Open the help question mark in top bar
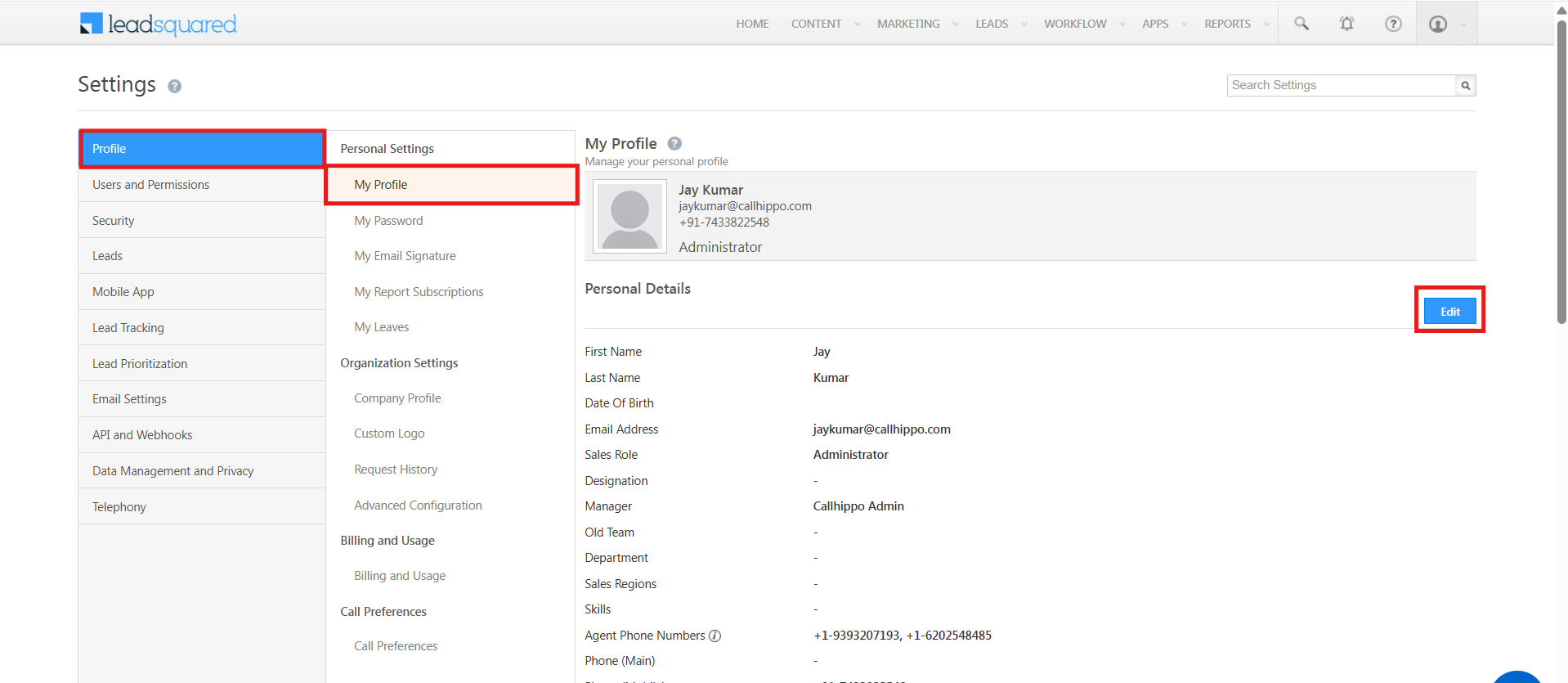This screenshot has width=1568, height=683. (1393, 24)
